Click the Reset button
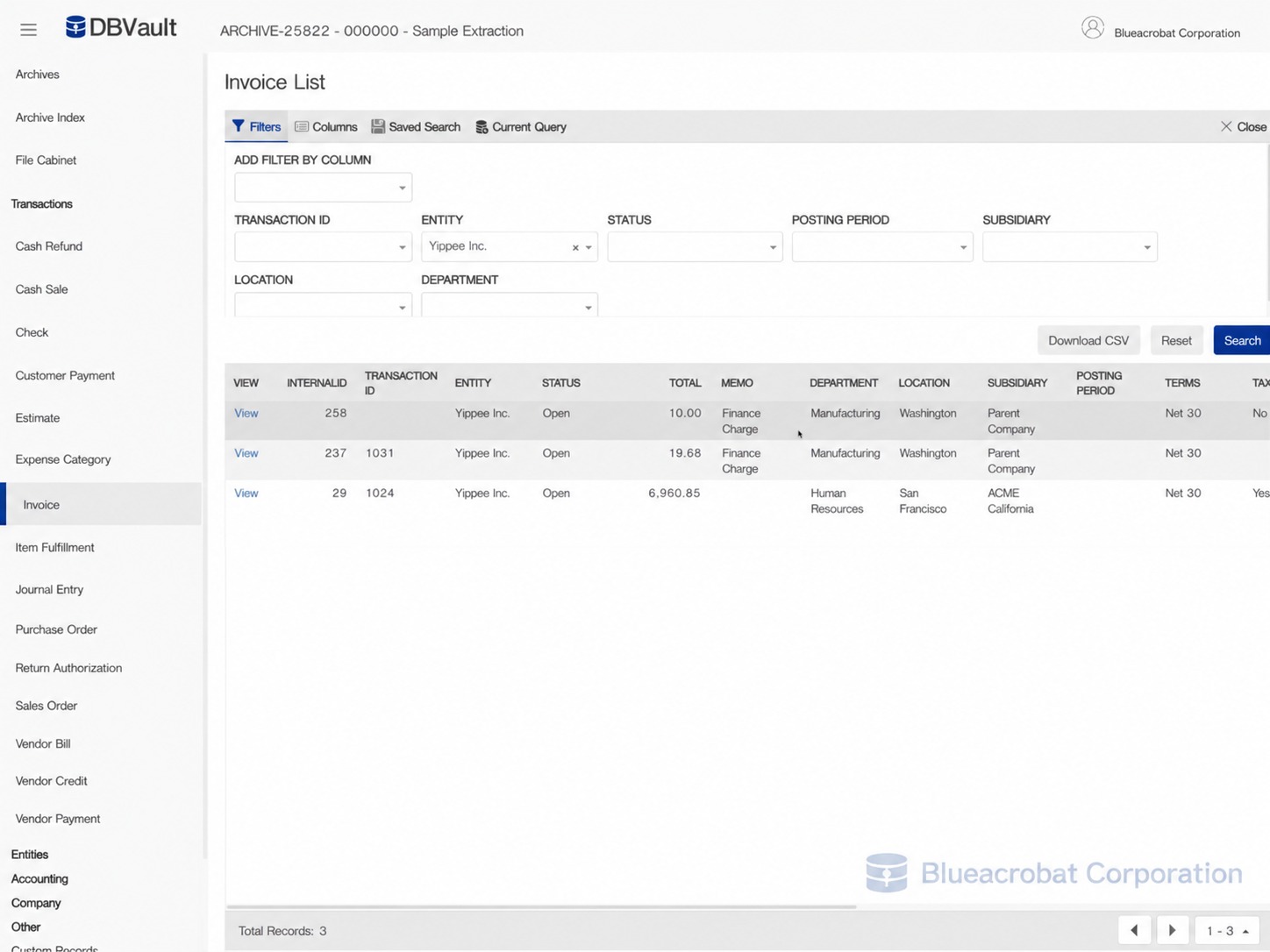 (1176, 340)
